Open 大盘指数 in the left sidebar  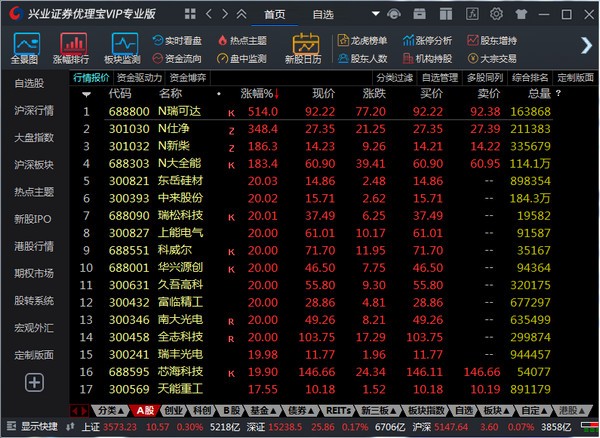point(34,137)
